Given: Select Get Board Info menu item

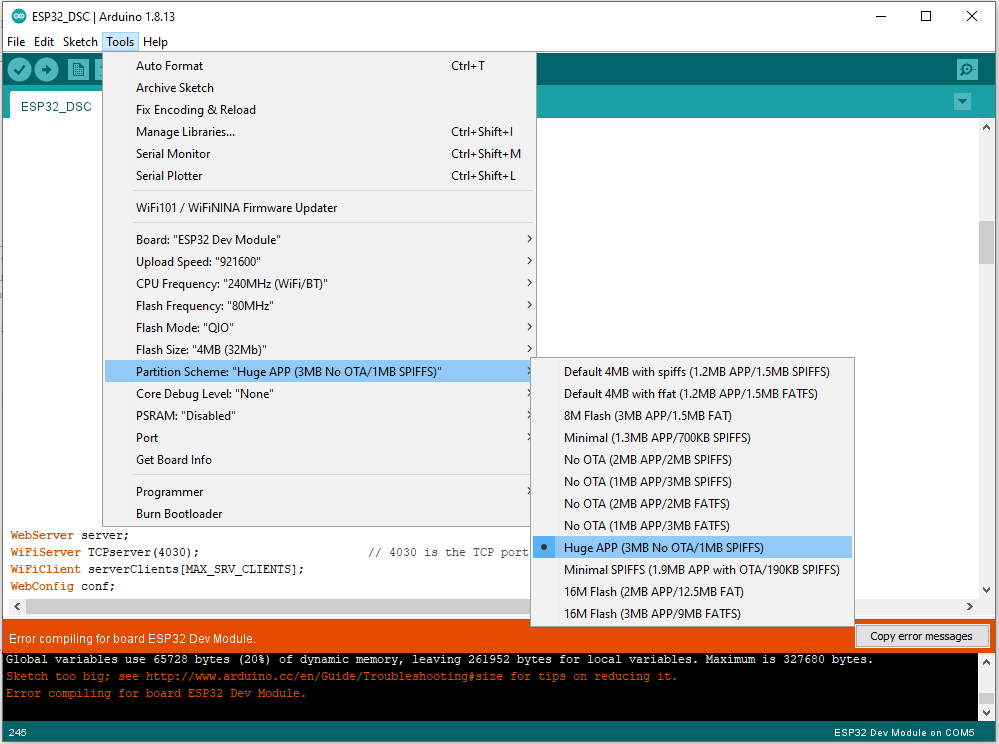Looking at the screenshot, I should (319, 460).
